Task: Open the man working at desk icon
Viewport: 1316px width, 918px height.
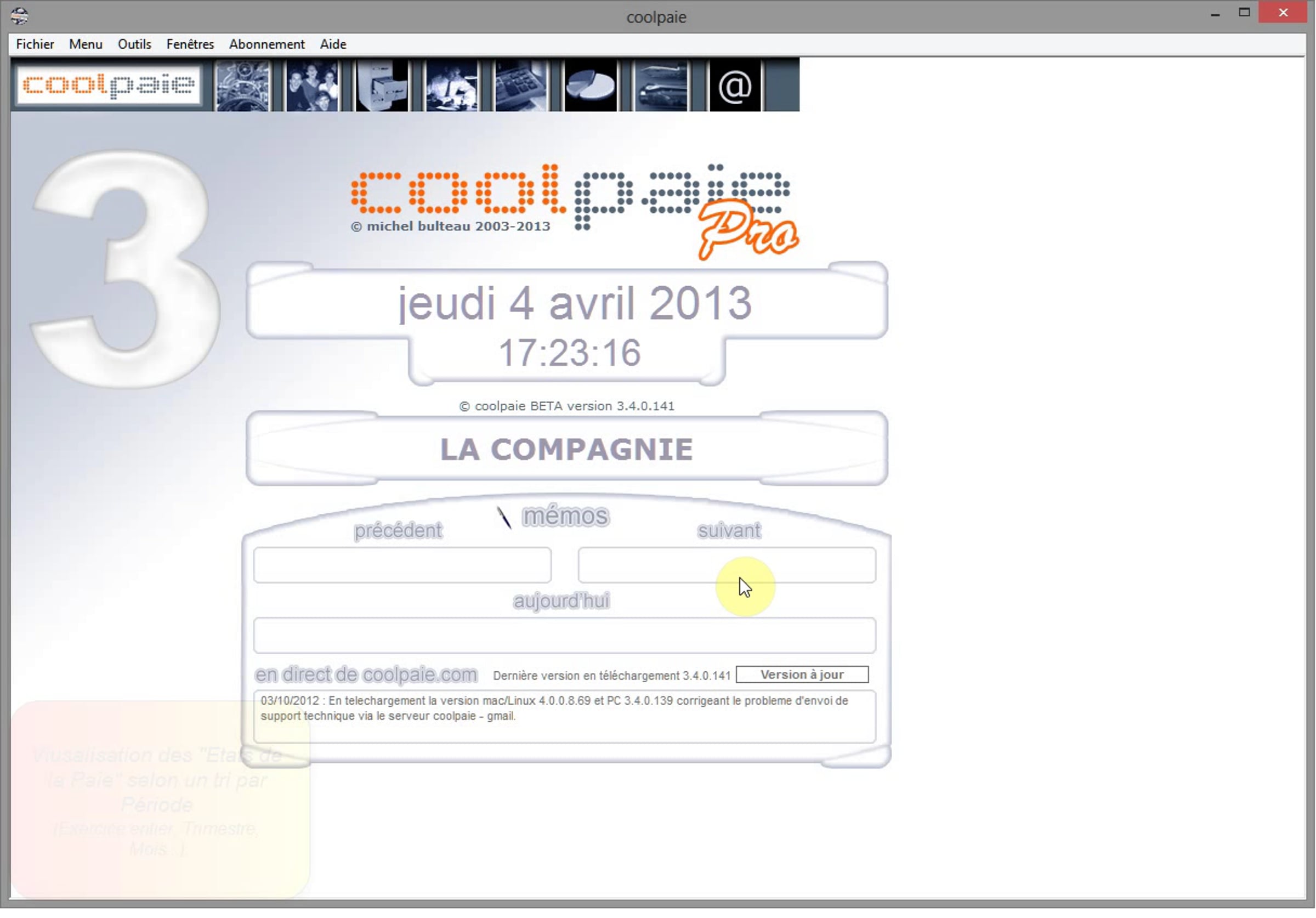Action: pos(452,86)
